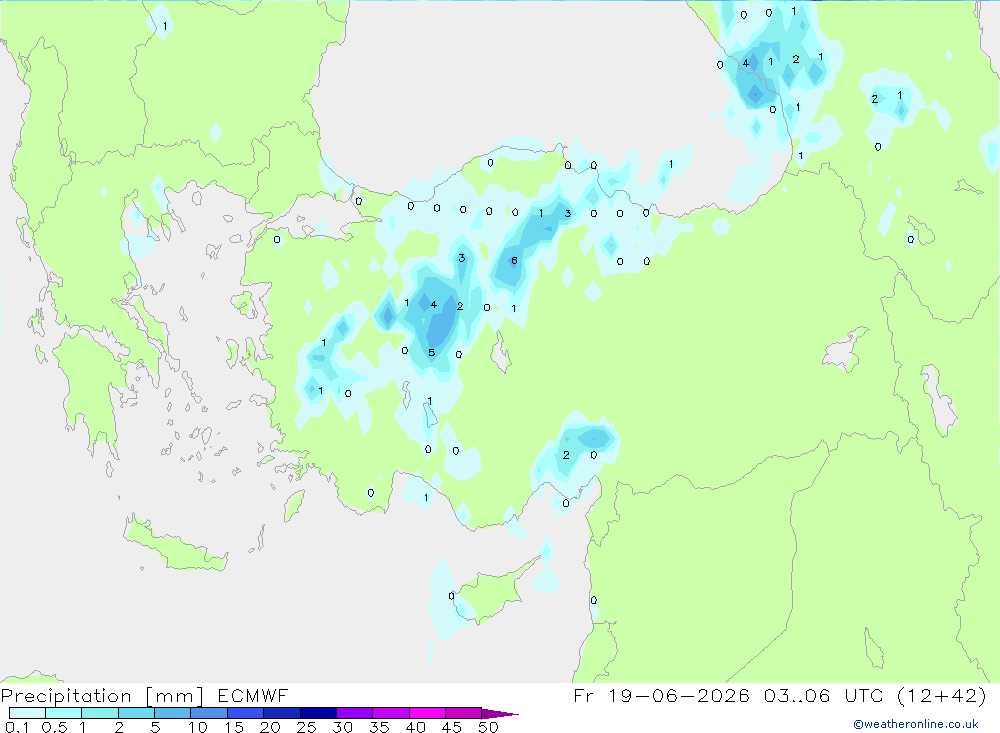This screenshot has width=1000, height=733.
Task: Click the island of Cyprus on map
Action: point(494,592)
